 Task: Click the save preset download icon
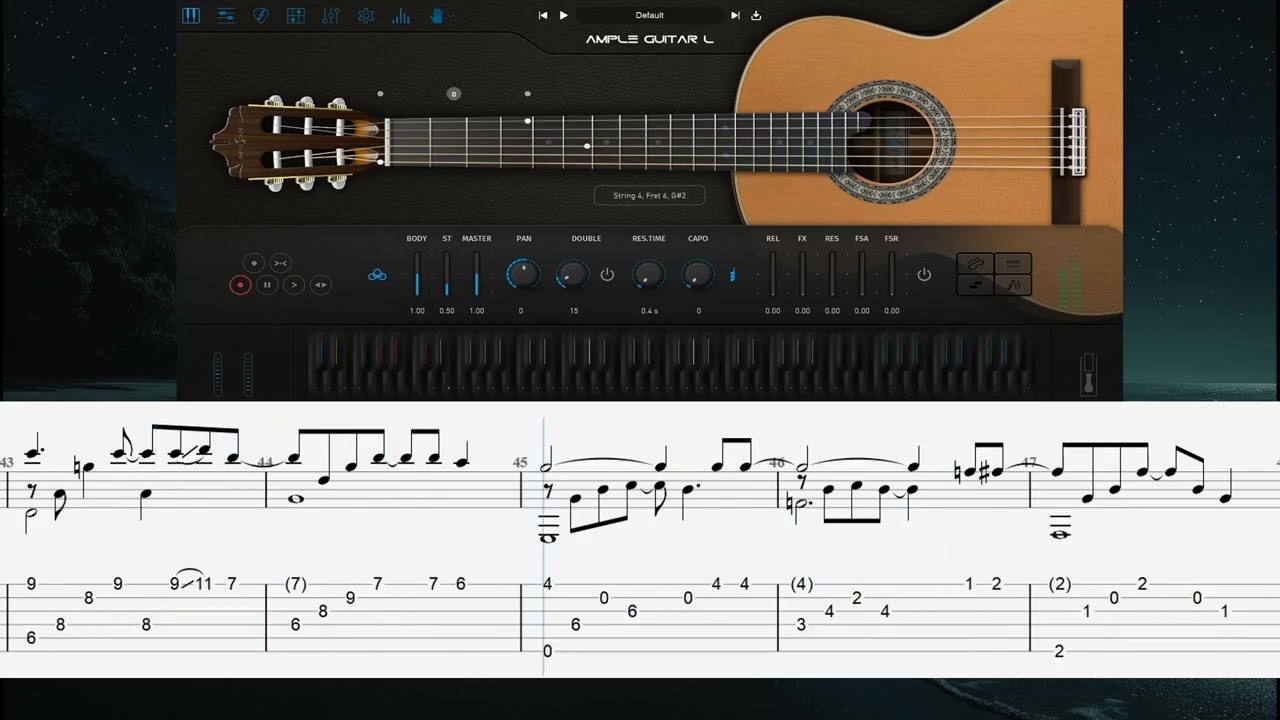pyautogui.click(x=756, y=15)
